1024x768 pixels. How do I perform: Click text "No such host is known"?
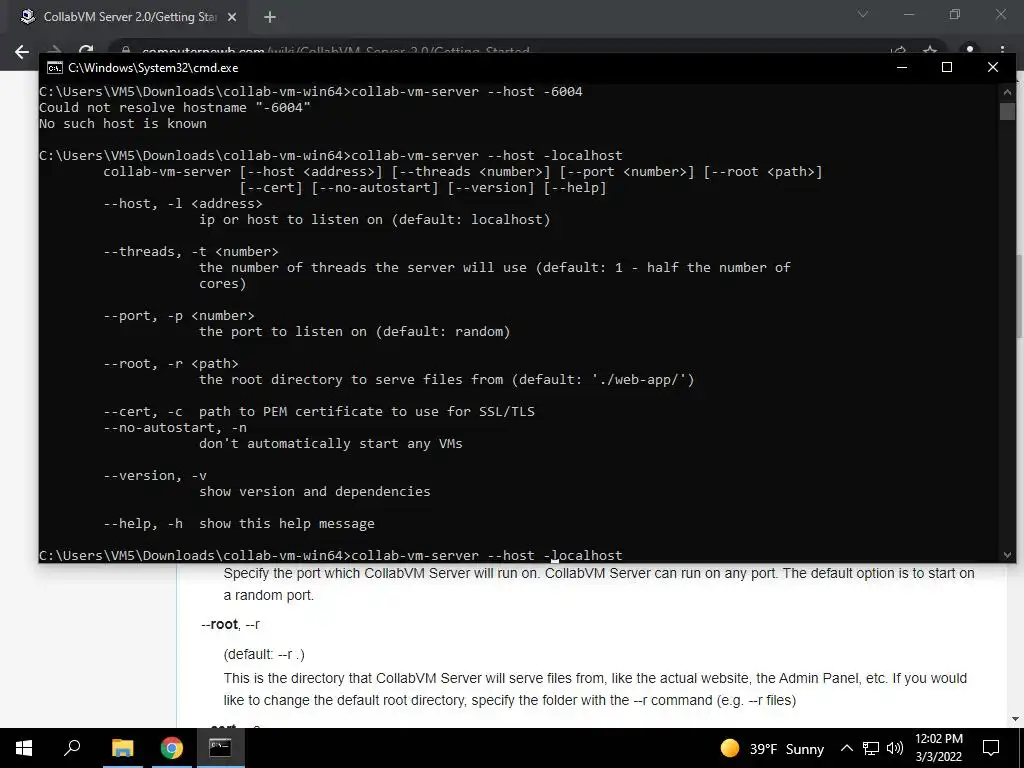[x=123, y=123]
